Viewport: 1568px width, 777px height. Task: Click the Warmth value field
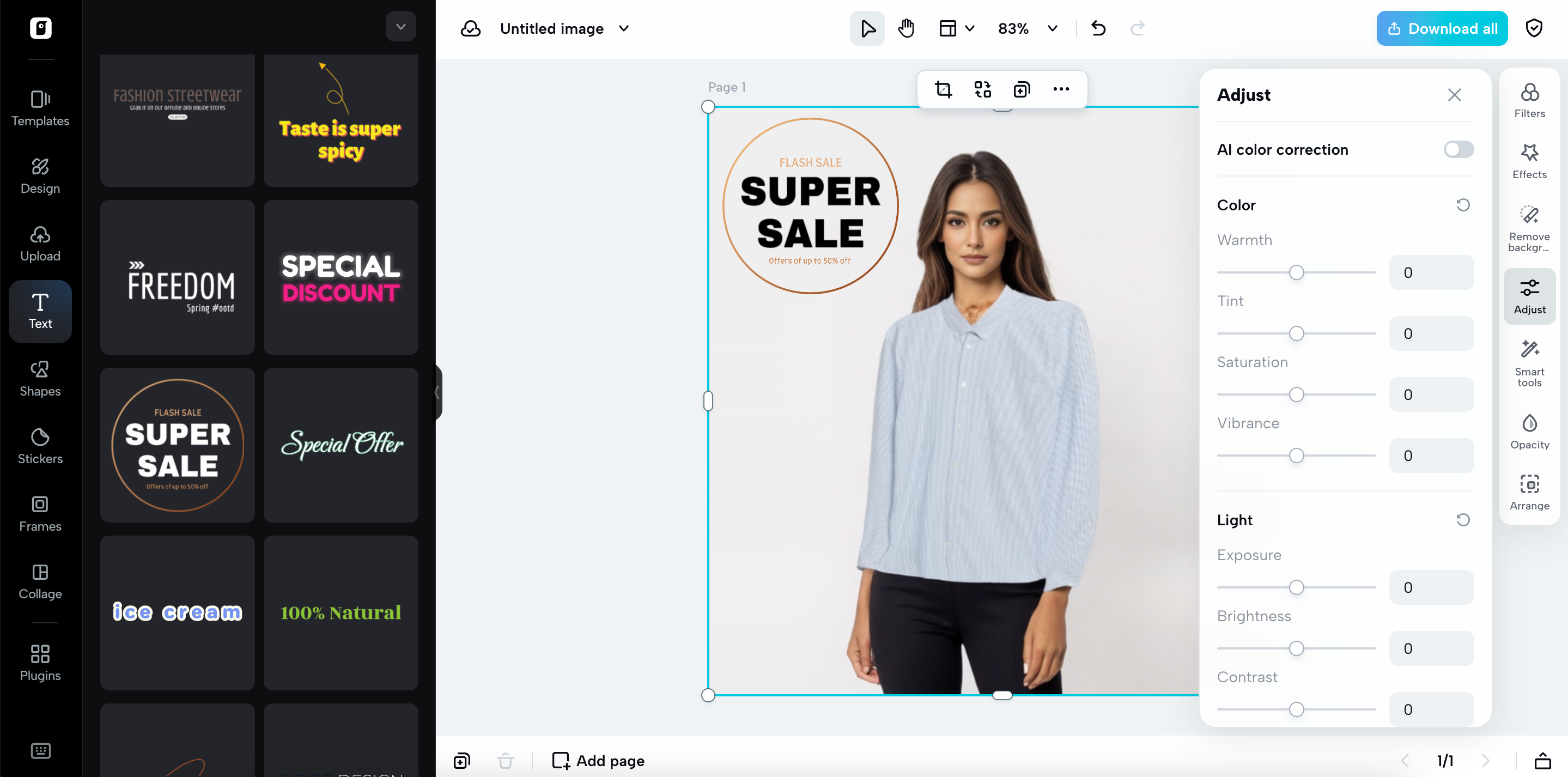(1431, 273)
